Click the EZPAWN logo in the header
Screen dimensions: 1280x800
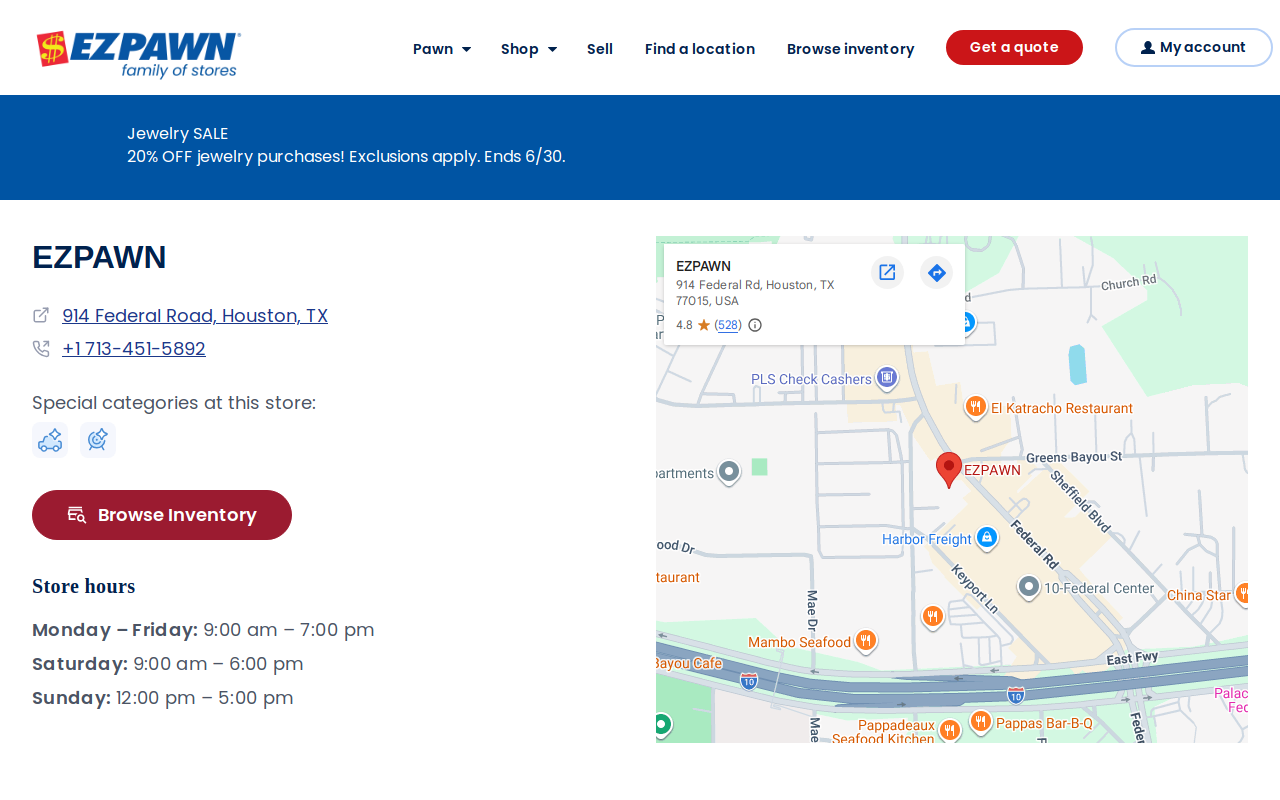click(139, 54)
